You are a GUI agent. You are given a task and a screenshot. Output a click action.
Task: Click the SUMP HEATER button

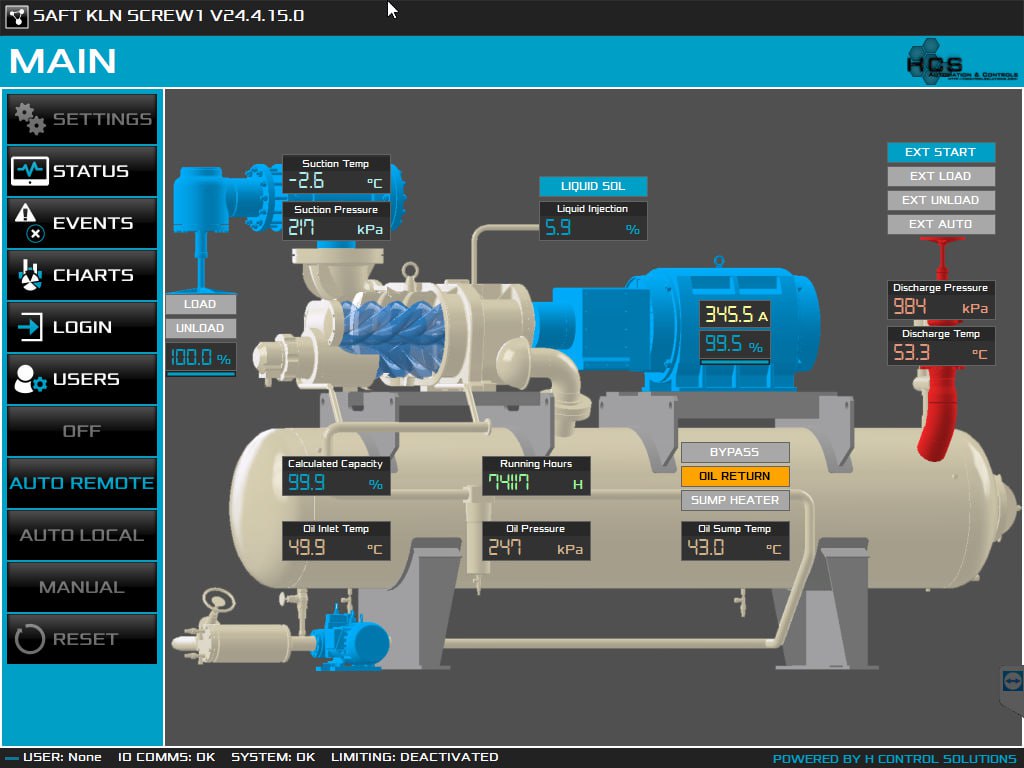pos(735,500)
